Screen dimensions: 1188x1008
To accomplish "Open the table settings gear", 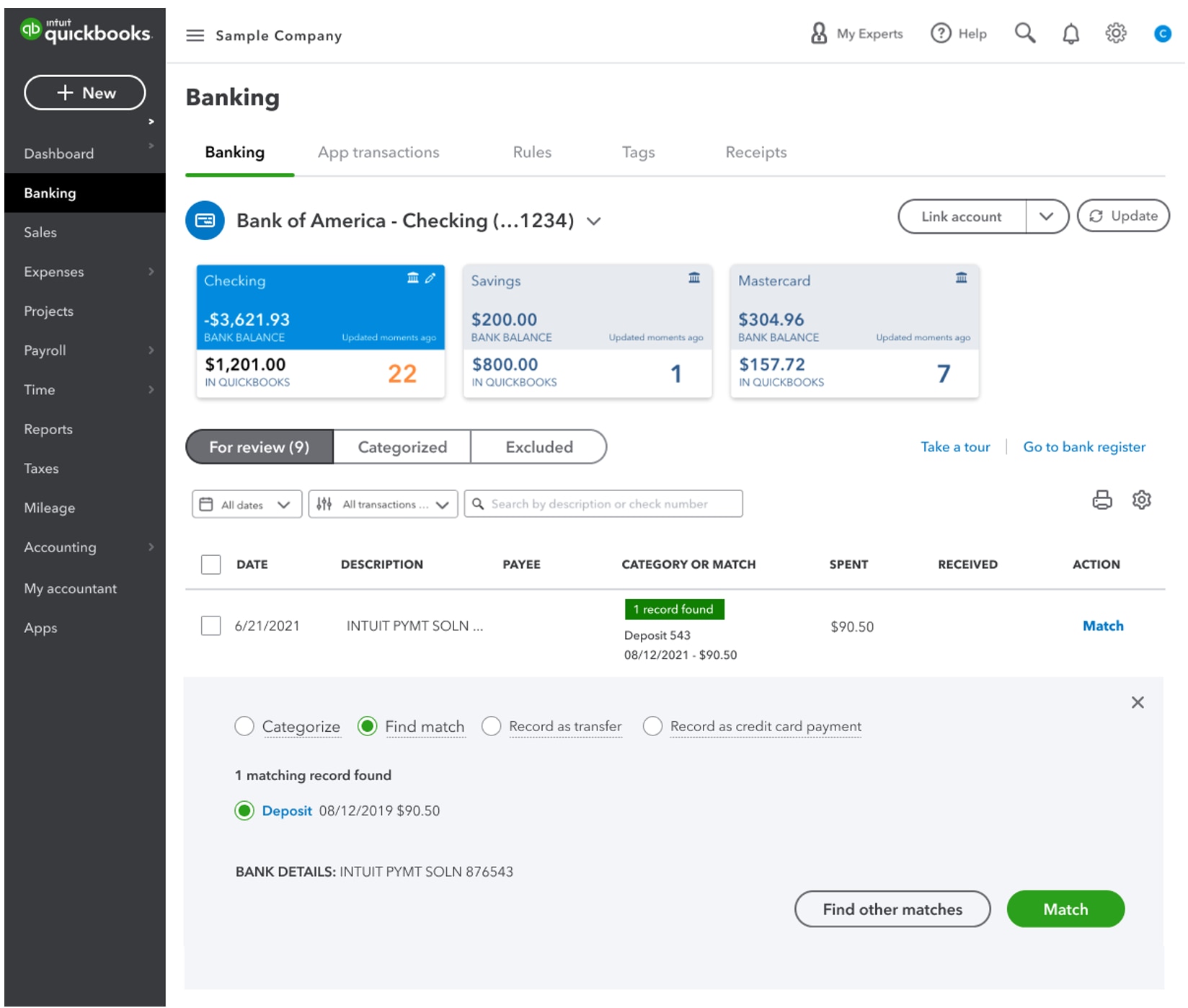I will pos(1141,500).
